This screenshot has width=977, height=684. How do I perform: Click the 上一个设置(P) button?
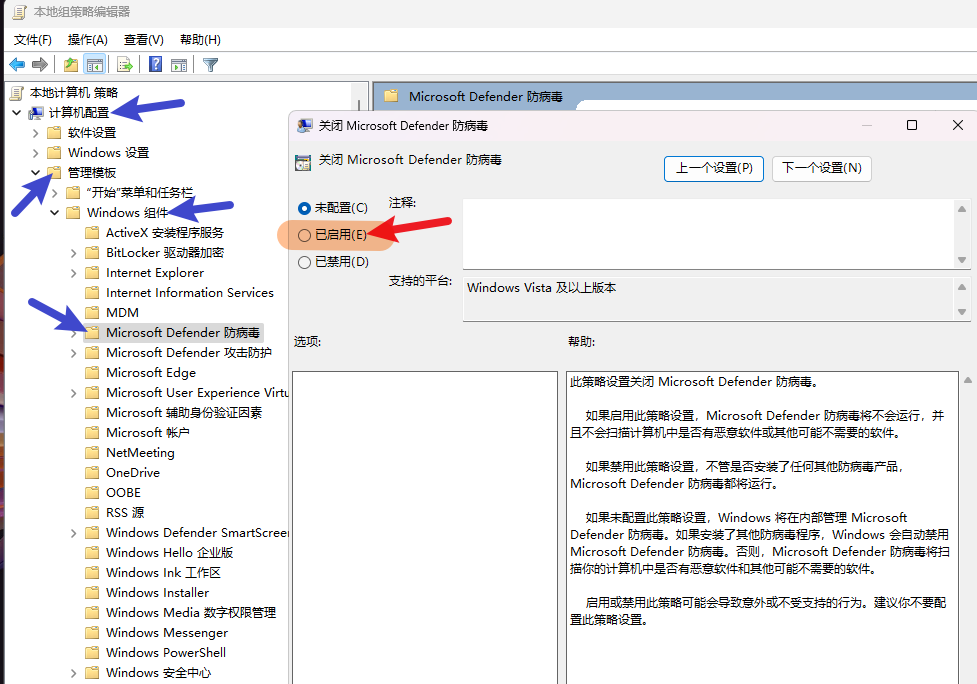pyautogui.click(x=713, y=168)
